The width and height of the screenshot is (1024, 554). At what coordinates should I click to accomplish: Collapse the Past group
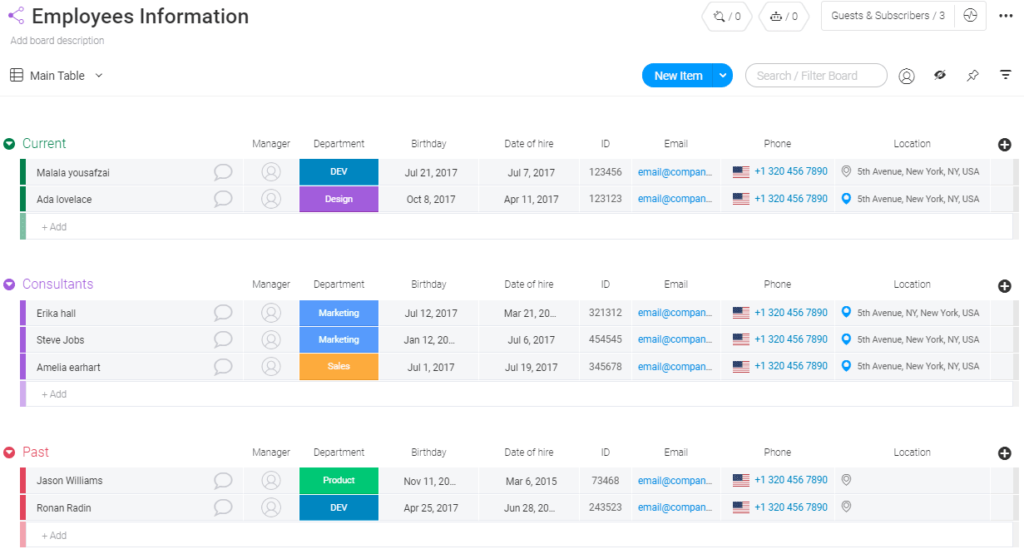point(9,453)
